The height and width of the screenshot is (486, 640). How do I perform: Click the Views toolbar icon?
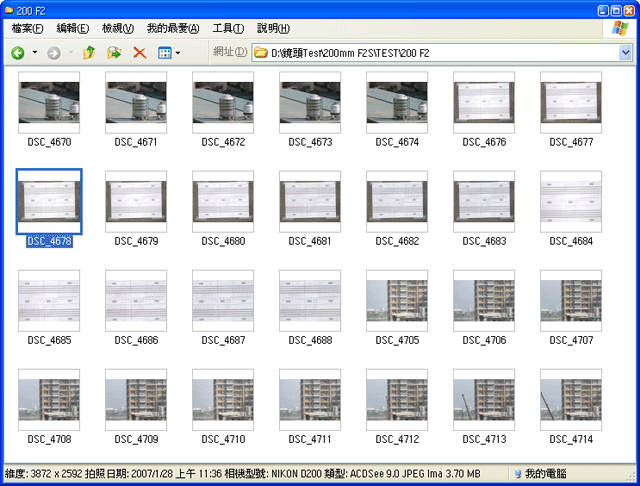165,53
